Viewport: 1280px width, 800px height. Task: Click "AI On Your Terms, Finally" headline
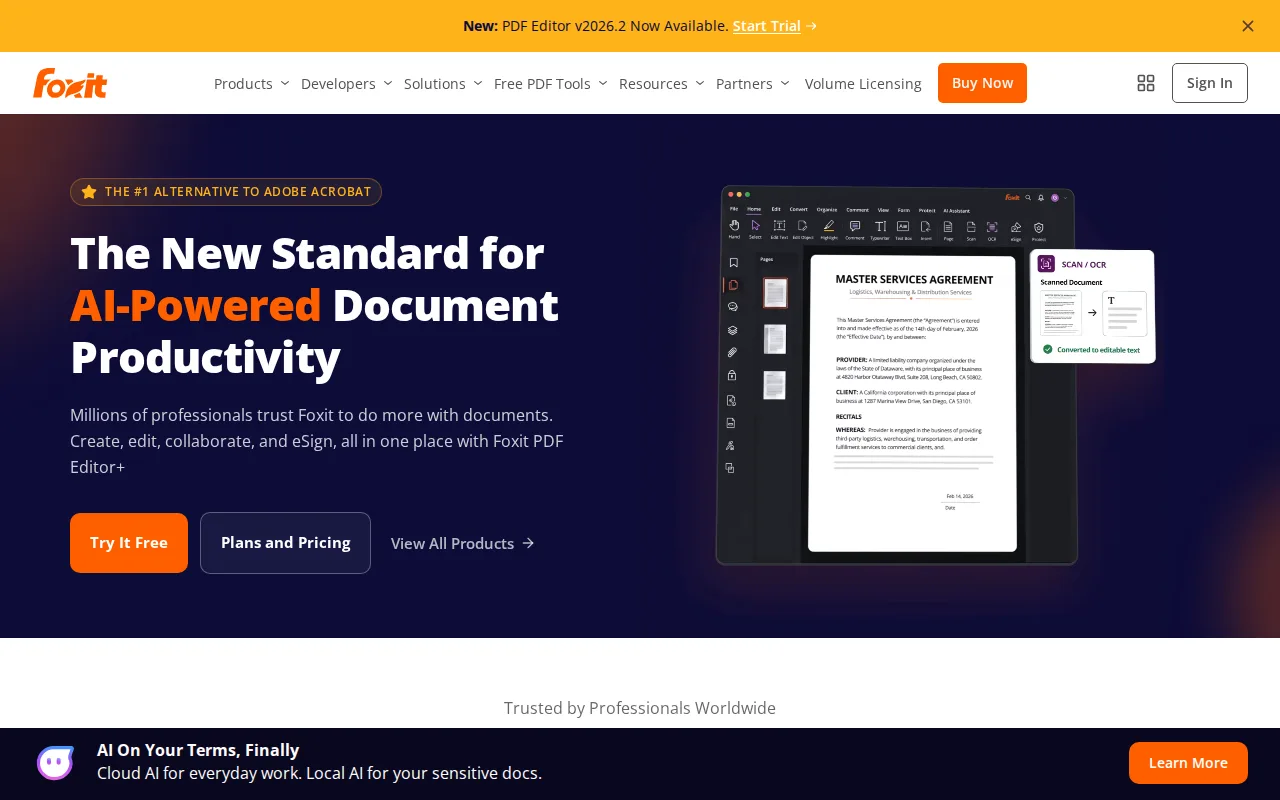(x=198, y=750)
